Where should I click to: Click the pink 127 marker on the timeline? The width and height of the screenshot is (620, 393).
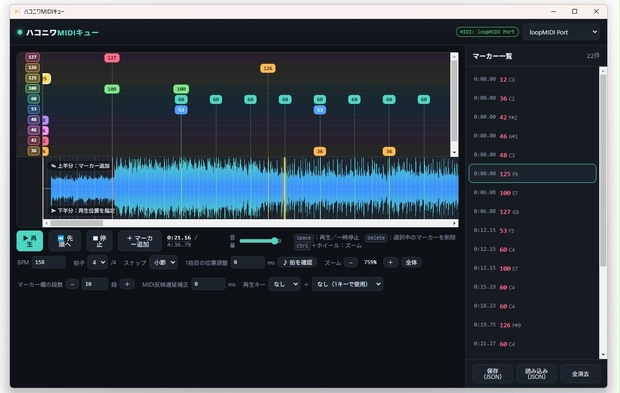tap(112, 58)
